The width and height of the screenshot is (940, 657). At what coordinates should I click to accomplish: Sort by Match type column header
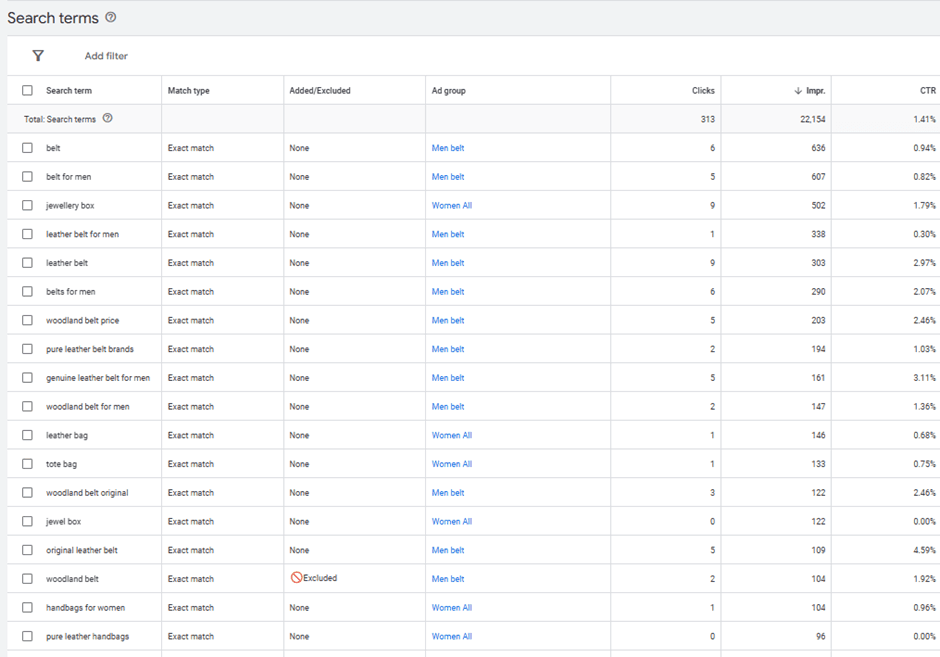pos(189,91)
